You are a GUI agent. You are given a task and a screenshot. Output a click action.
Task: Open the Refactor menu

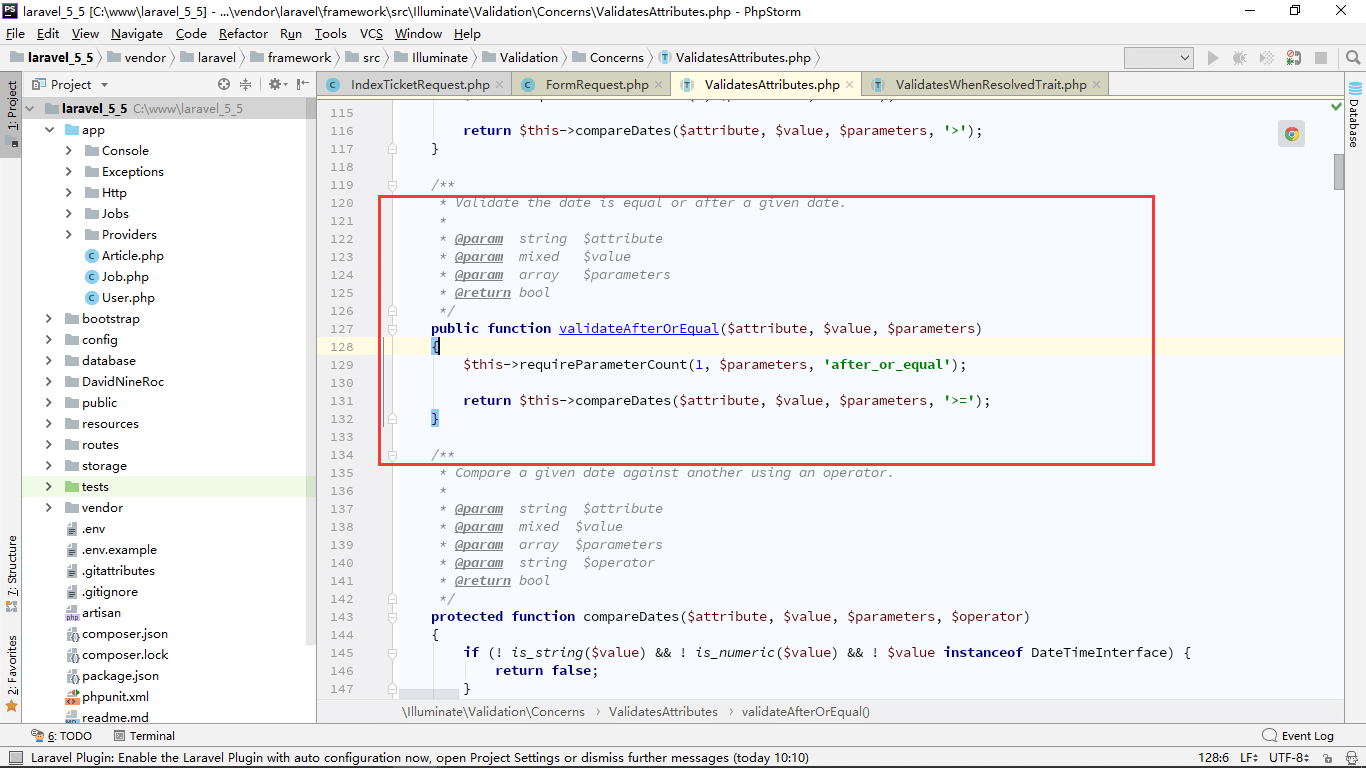(244, 33)
